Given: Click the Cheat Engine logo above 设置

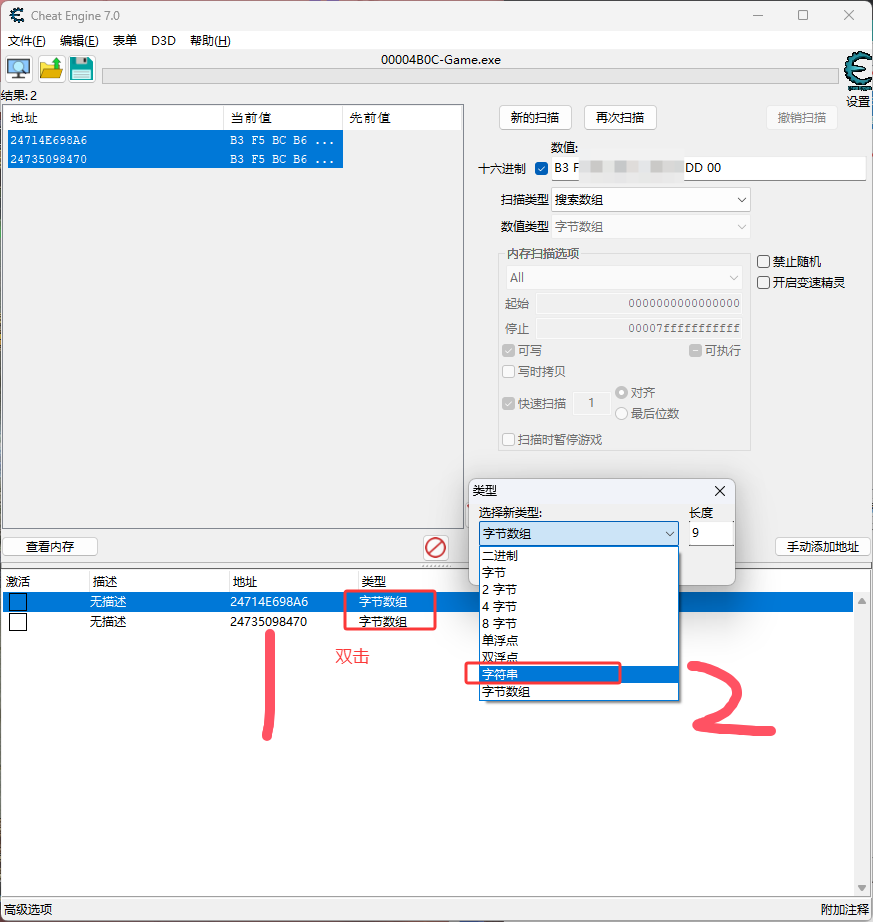Looking at the screenshot, I should [858, 71].
